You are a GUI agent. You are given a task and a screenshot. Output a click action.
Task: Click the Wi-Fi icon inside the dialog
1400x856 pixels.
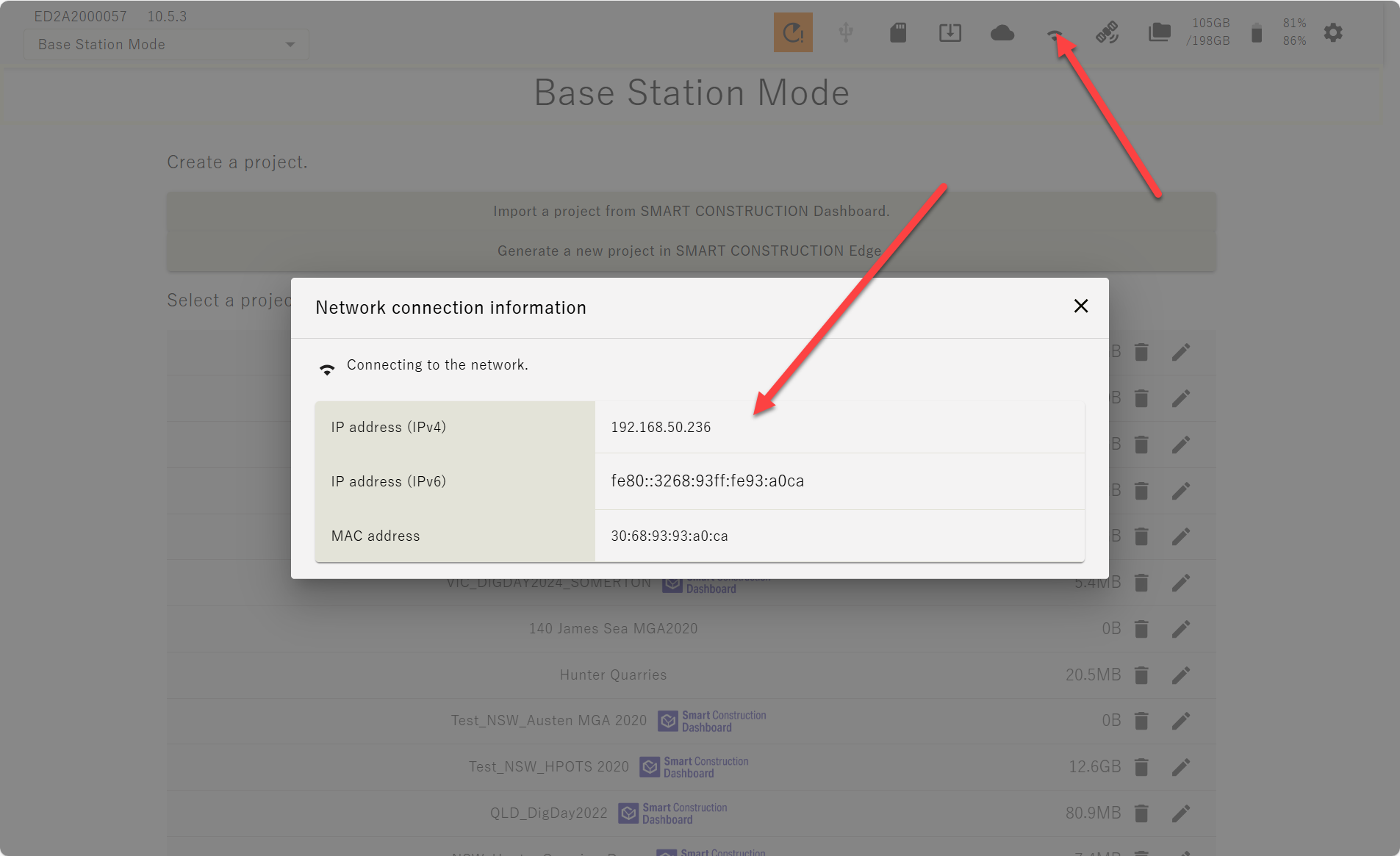click(327, 369)
